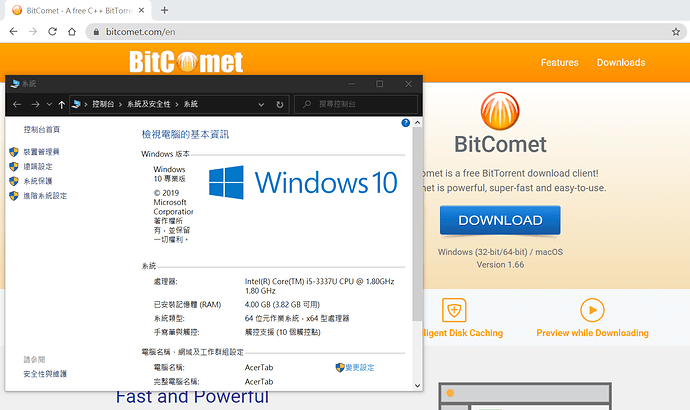Go back in the System window
690x410 pixels.
pyautogui.click(x=17, y=104)
